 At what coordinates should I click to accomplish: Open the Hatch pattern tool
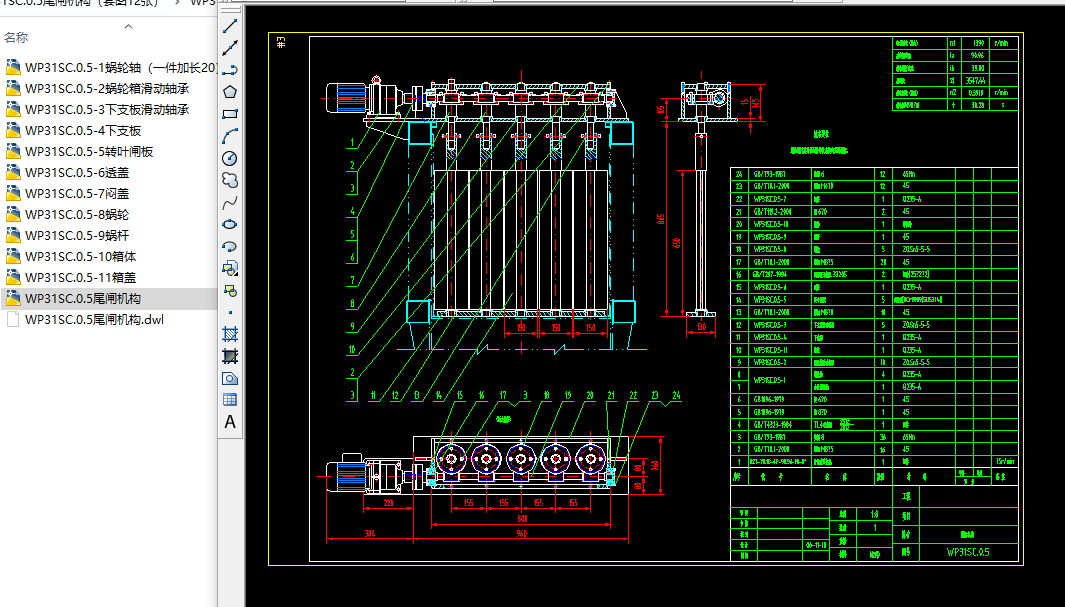(x=229, y=333)
